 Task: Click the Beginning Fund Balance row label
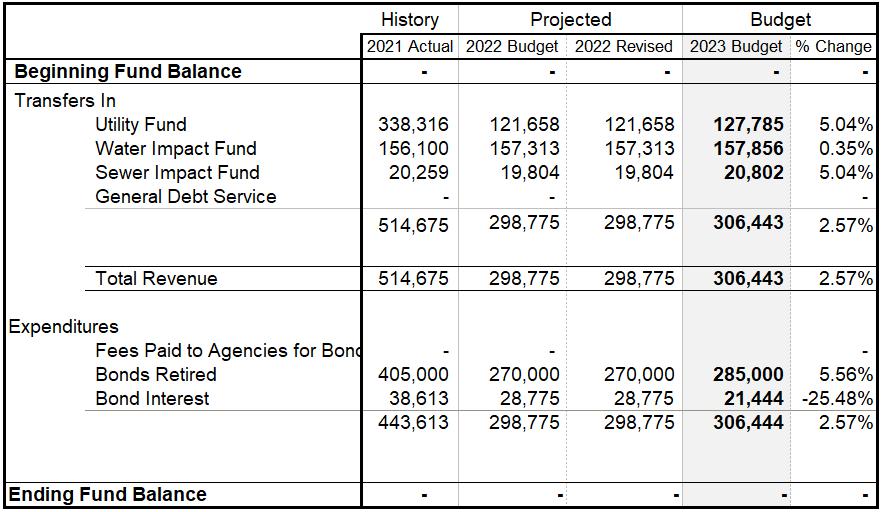pos(127,72)
